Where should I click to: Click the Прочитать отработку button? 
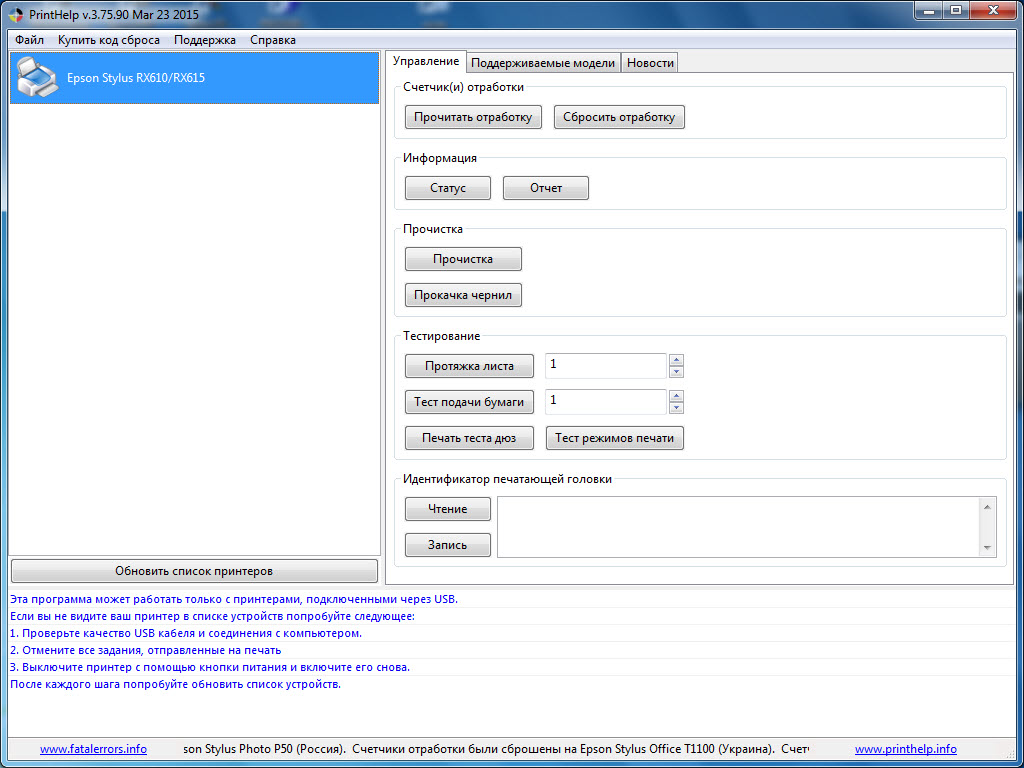(x=473, y=118)
